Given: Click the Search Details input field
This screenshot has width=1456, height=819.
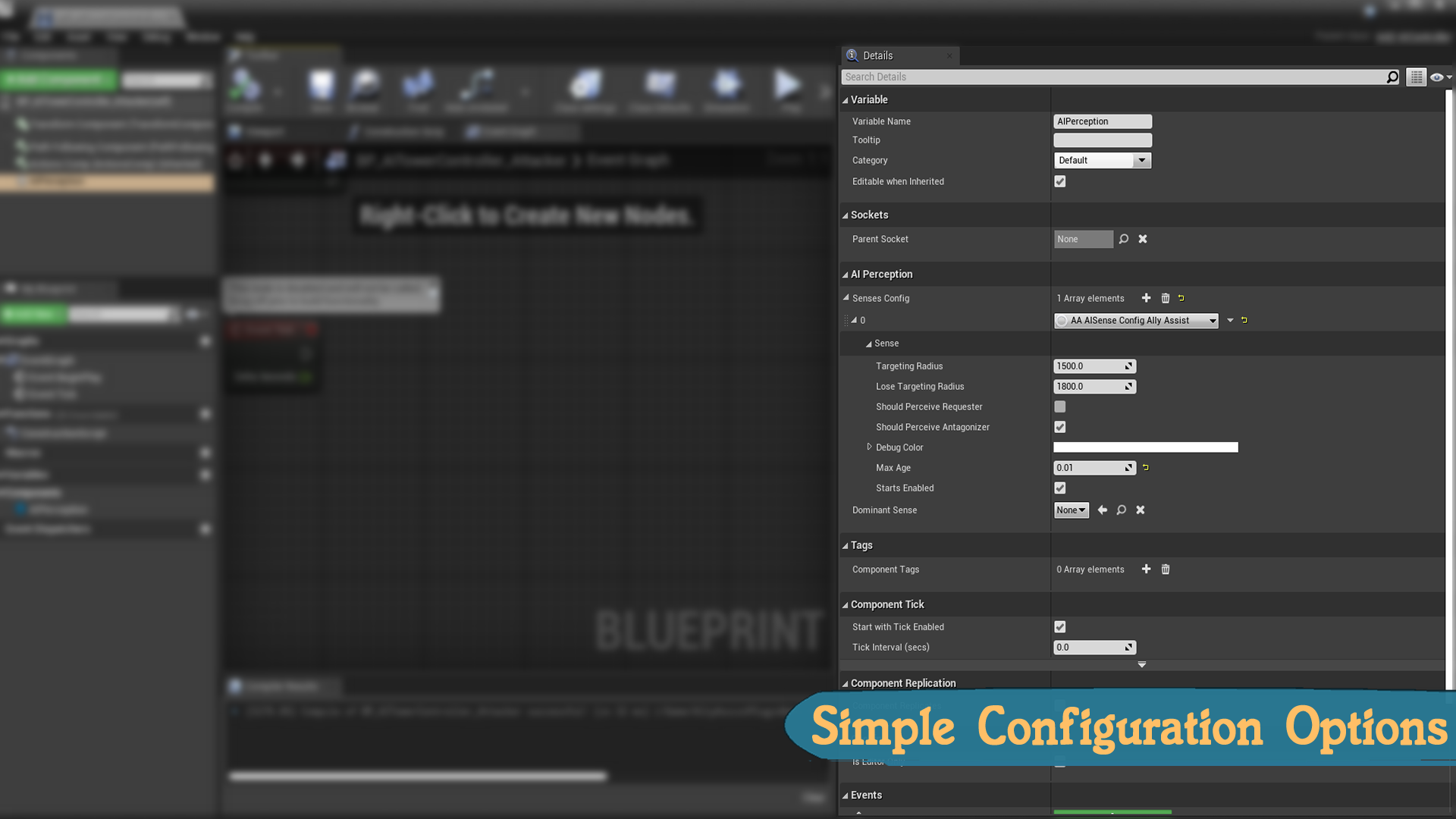Looking at the screenshot, I should [x=1113, y=77].
